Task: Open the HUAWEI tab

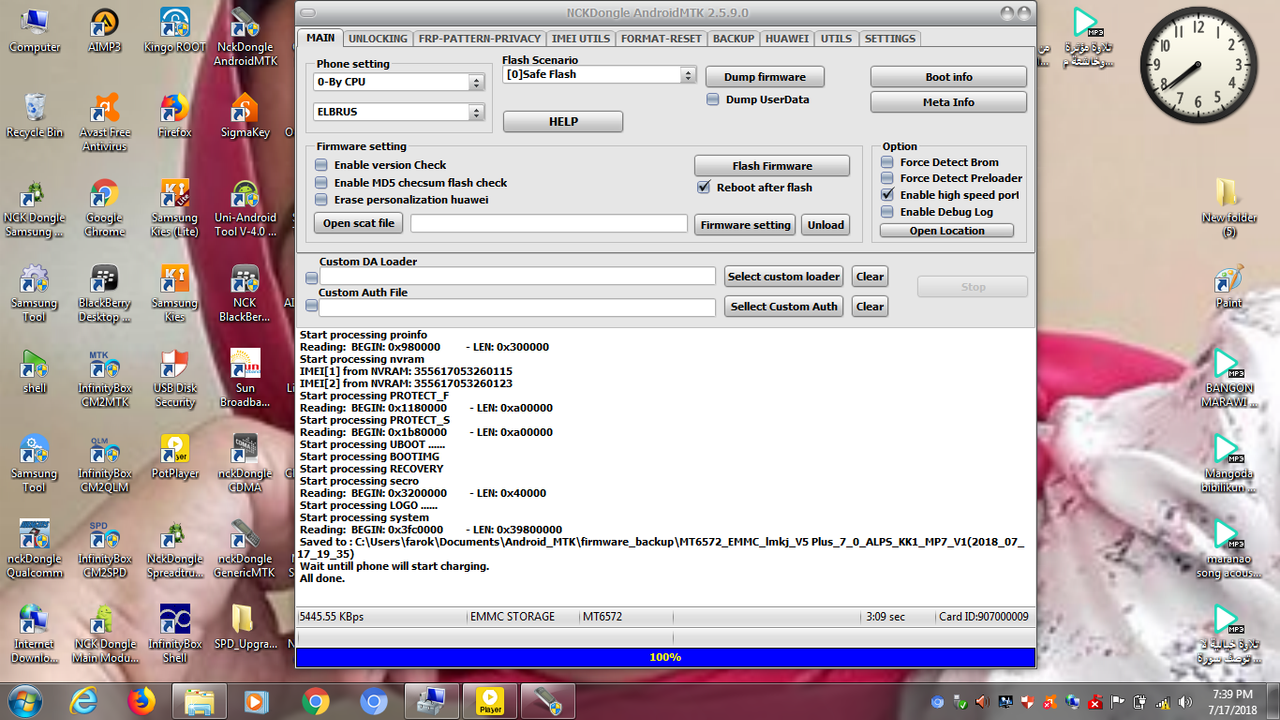Action: (787, 38)
